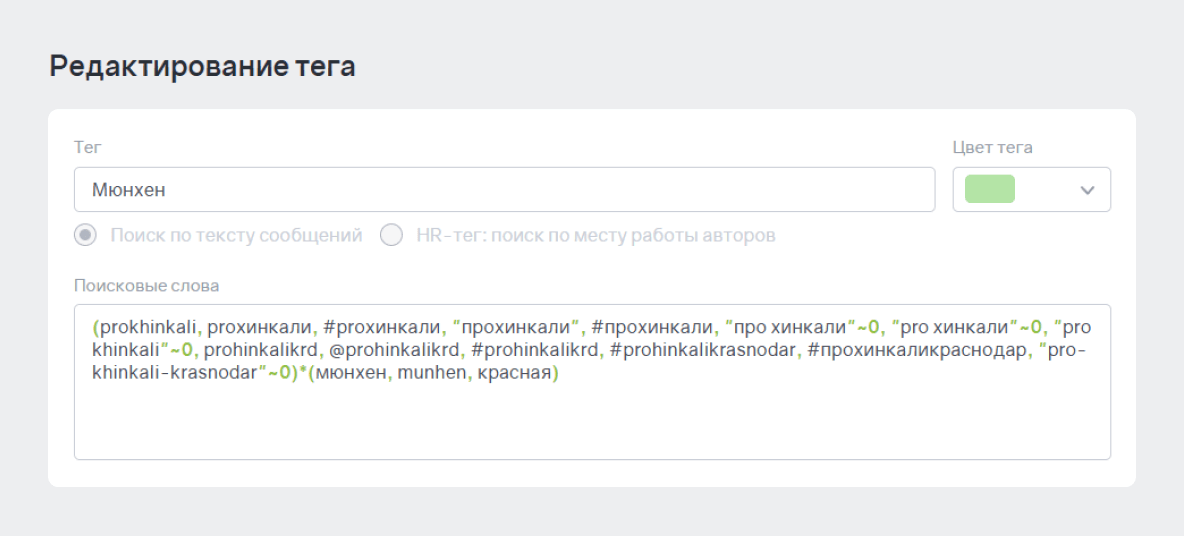Viewport: 1184px width, 536px height.
Task: Select the HR-тег radio button circle
Action: pos(391,236)
